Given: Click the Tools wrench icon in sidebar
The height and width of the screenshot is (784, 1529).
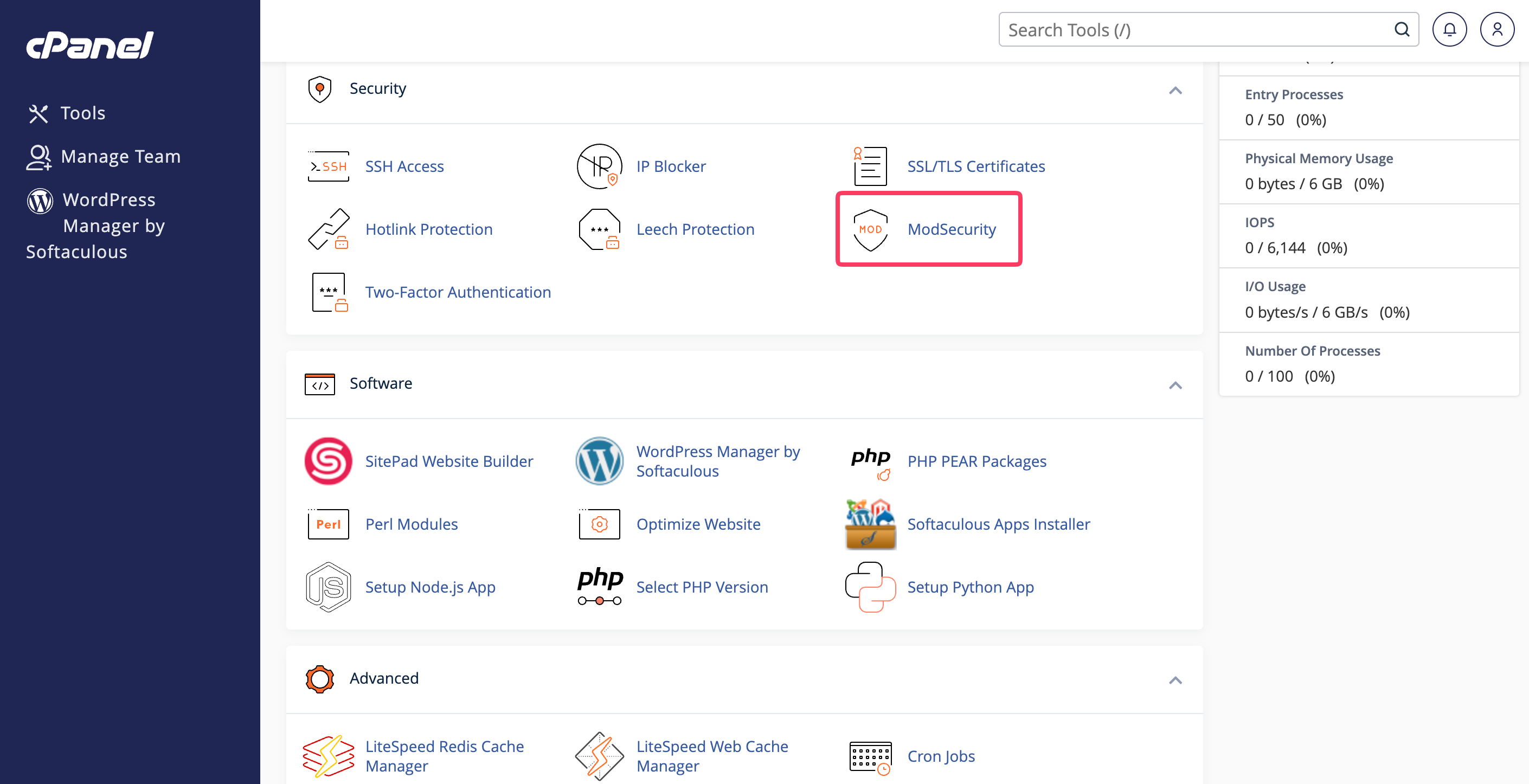Looking at the screenshot, I should point(38,113).
